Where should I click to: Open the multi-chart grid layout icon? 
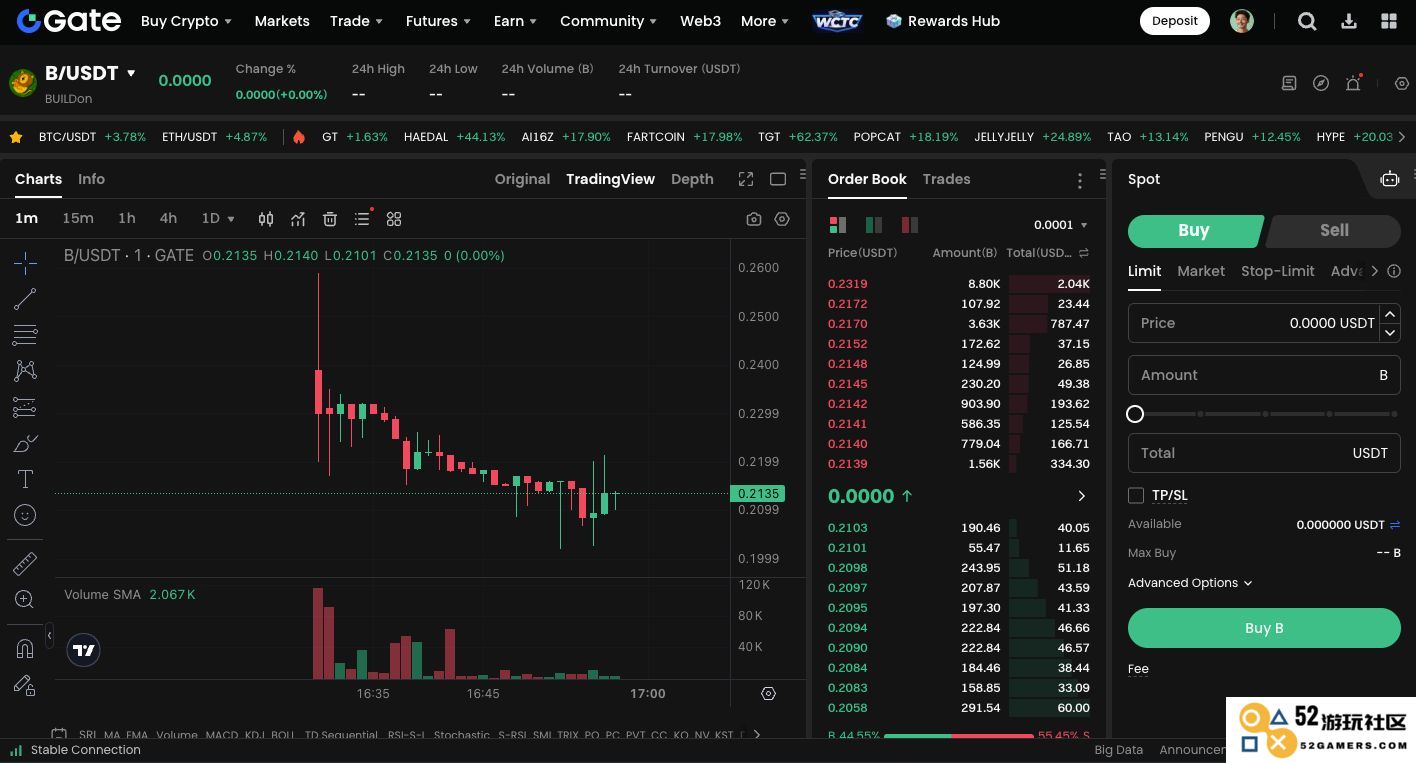pyautogui.click(x=394, y=219)
